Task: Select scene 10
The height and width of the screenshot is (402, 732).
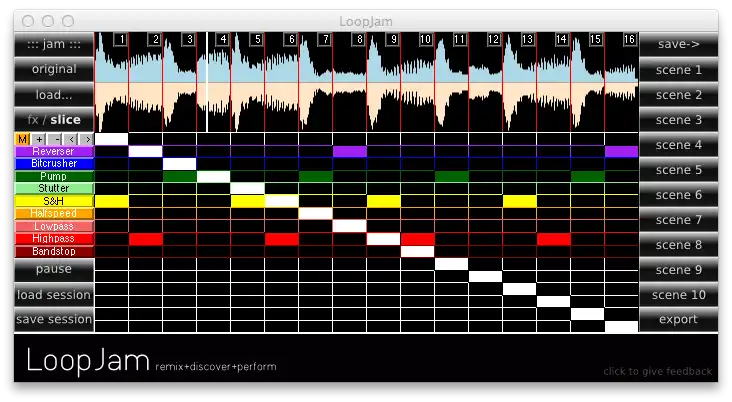Action: point(678,295)
